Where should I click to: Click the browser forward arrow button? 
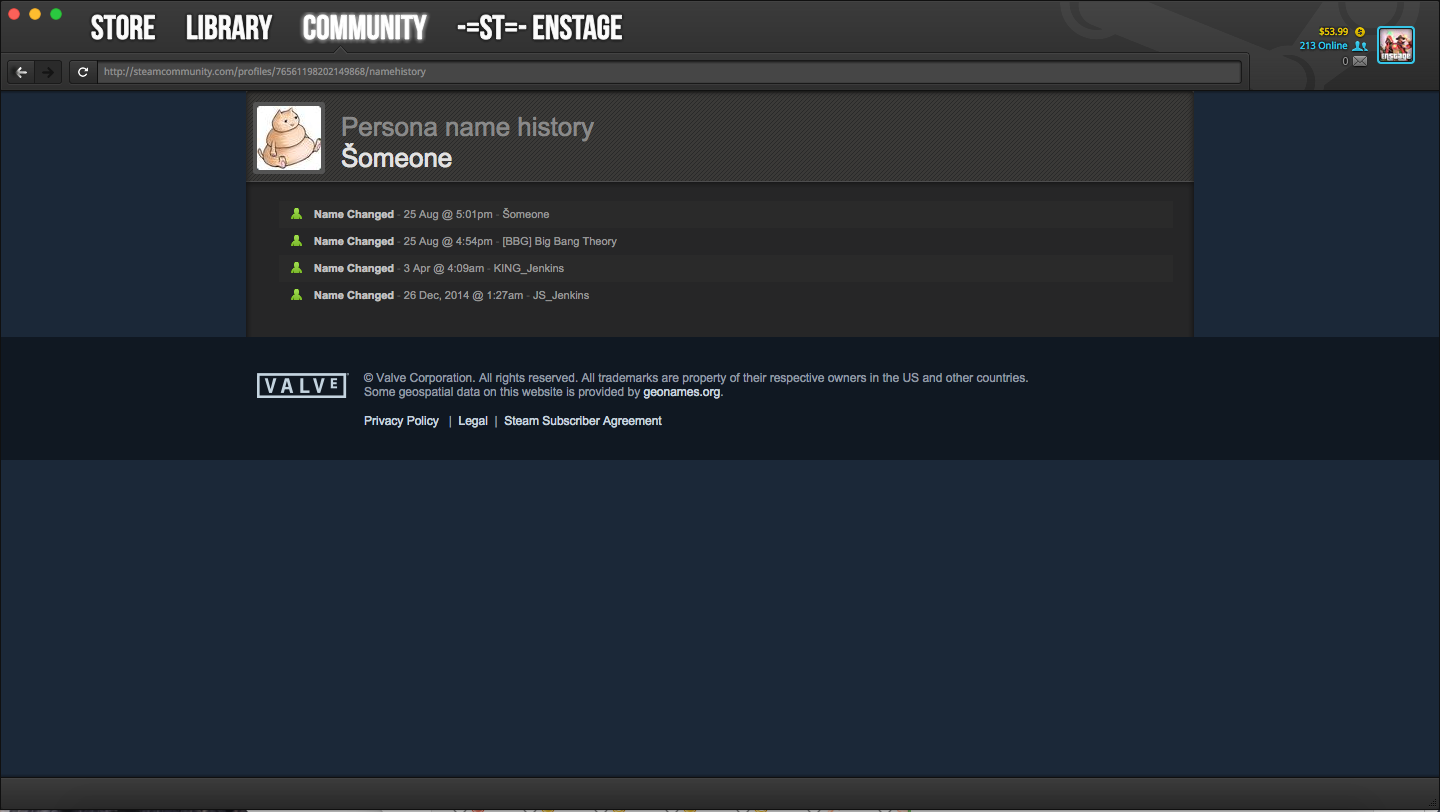[47, 72]
